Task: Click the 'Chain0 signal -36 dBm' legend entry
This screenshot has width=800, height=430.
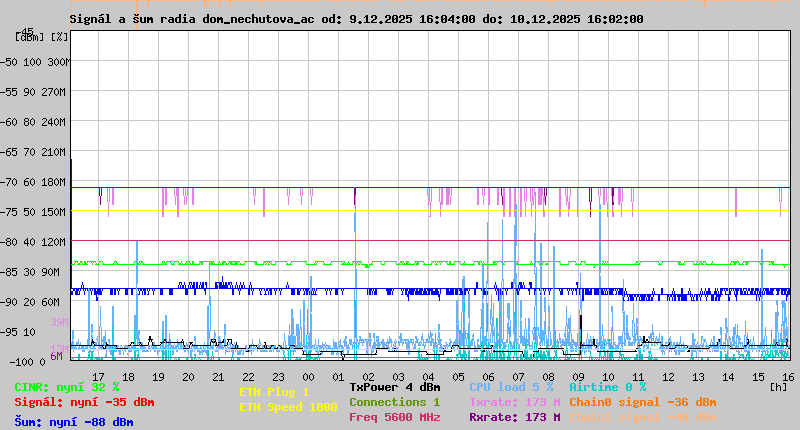Action: [643, 402]
